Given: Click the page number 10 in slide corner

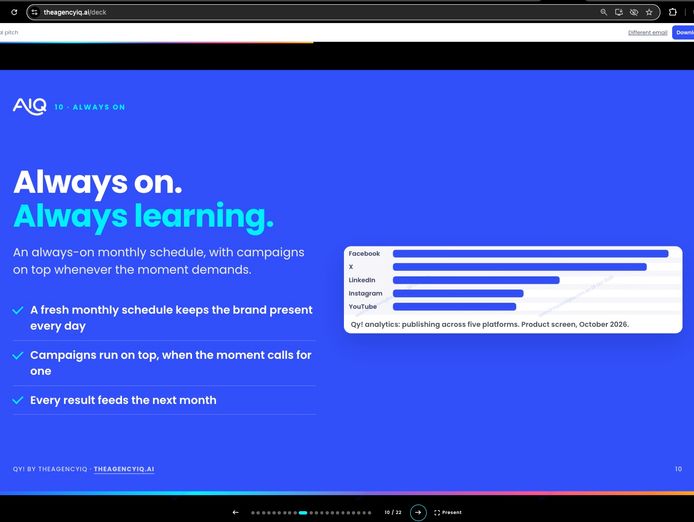Looking at the screenshot, I should tap(679, 469).
